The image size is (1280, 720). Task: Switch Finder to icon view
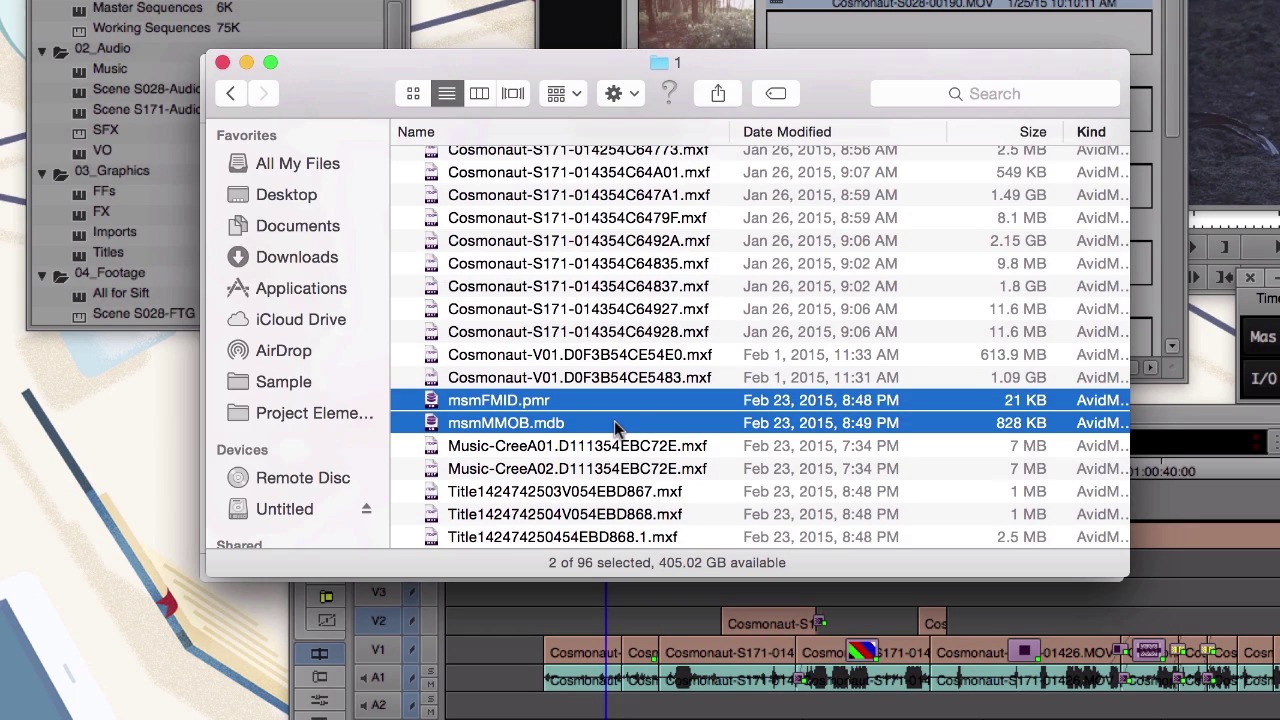413,94
